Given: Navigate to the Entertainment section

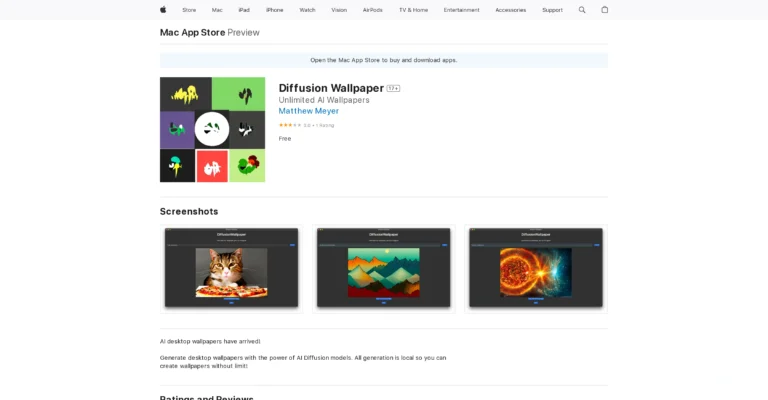Looking at the screenshot, I should point(461,10).
